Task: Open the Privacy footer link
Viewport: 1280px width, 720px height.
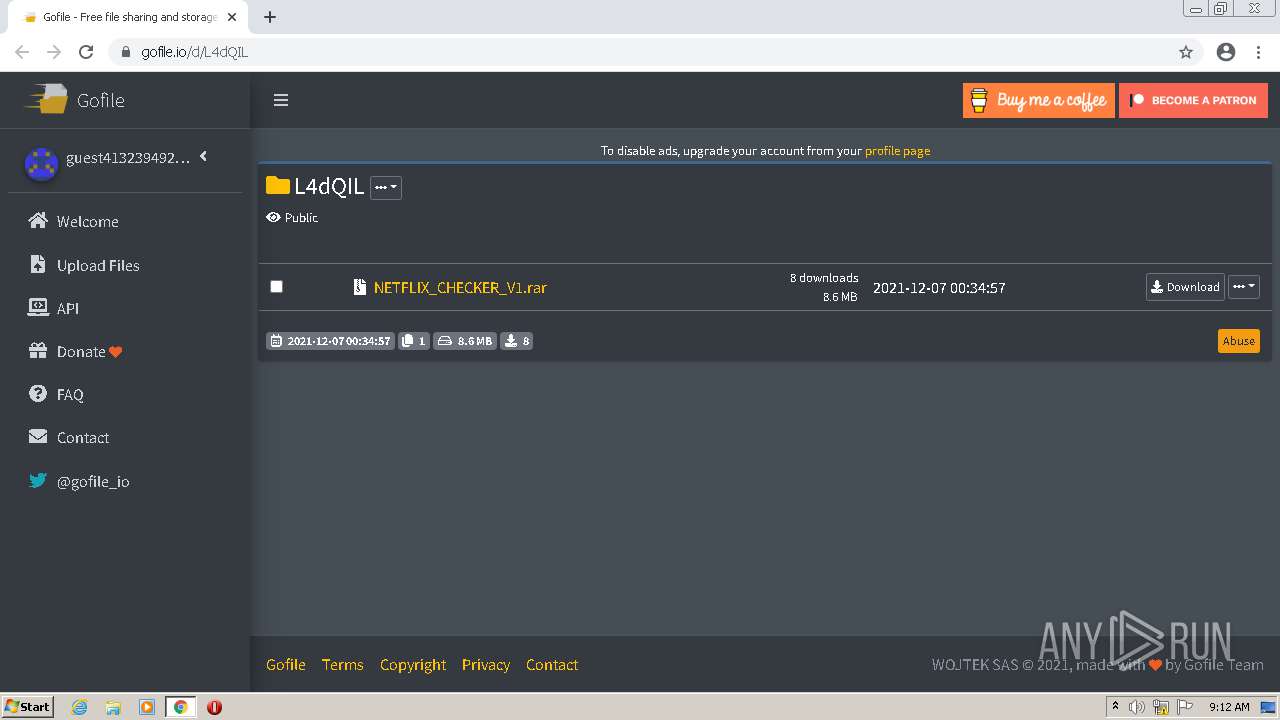Action: click(486, 665)
